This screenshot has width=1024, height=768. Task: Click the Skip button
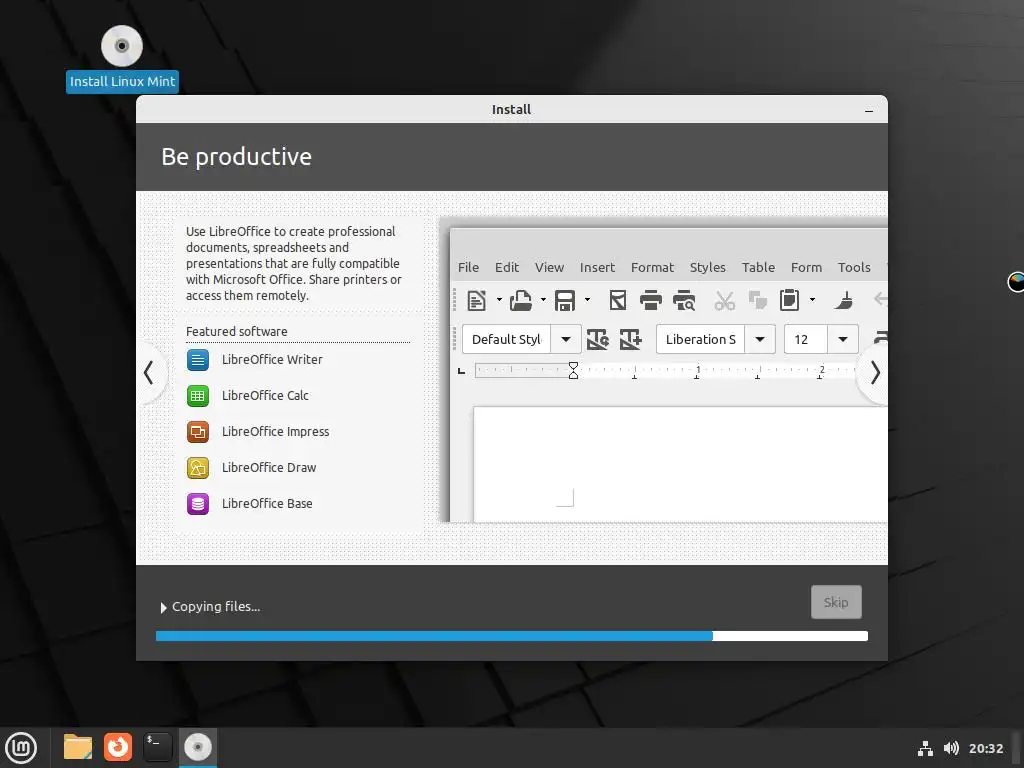[x=836, y=602]
